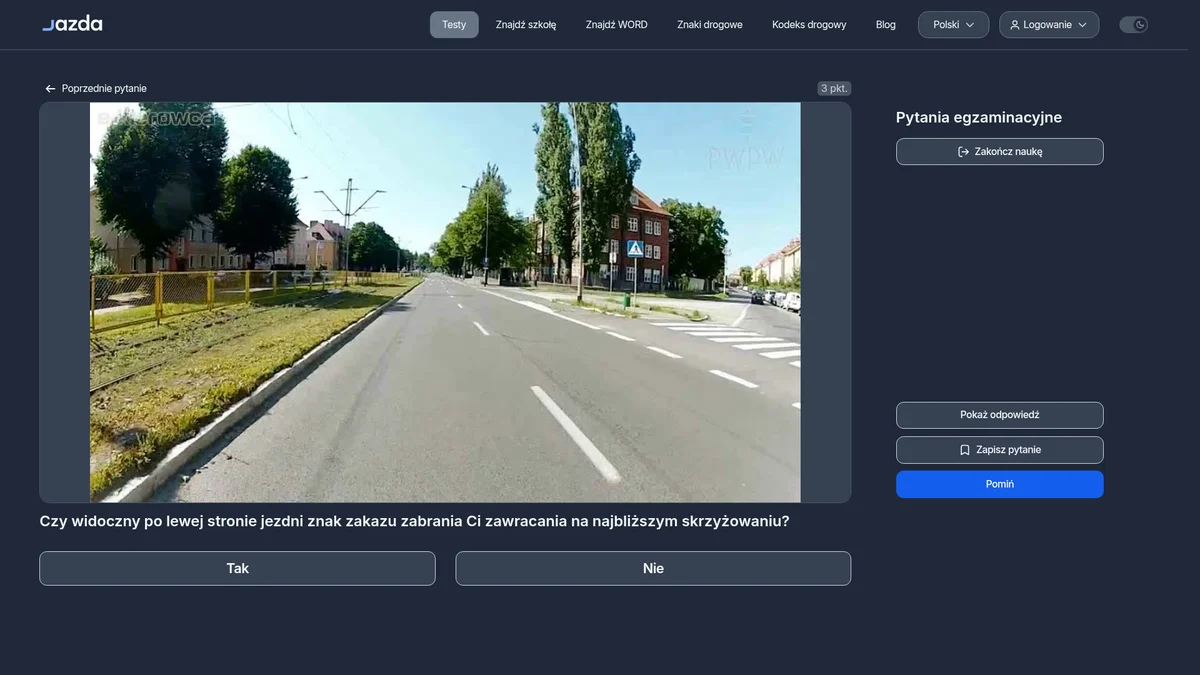The height and width of the screenshot is (675, 1200).
Task: Answer Nie
Action: coord(653,568)
